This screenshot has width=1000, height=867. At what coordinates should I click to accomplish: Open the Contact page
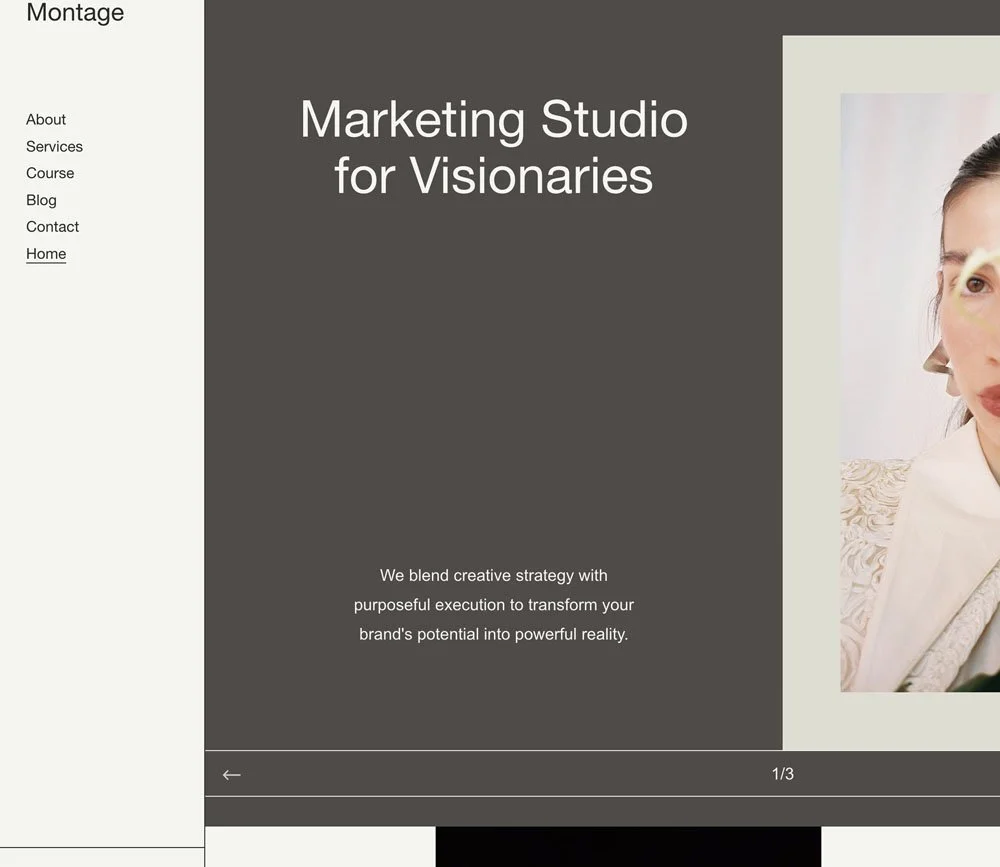click(52, 226)
